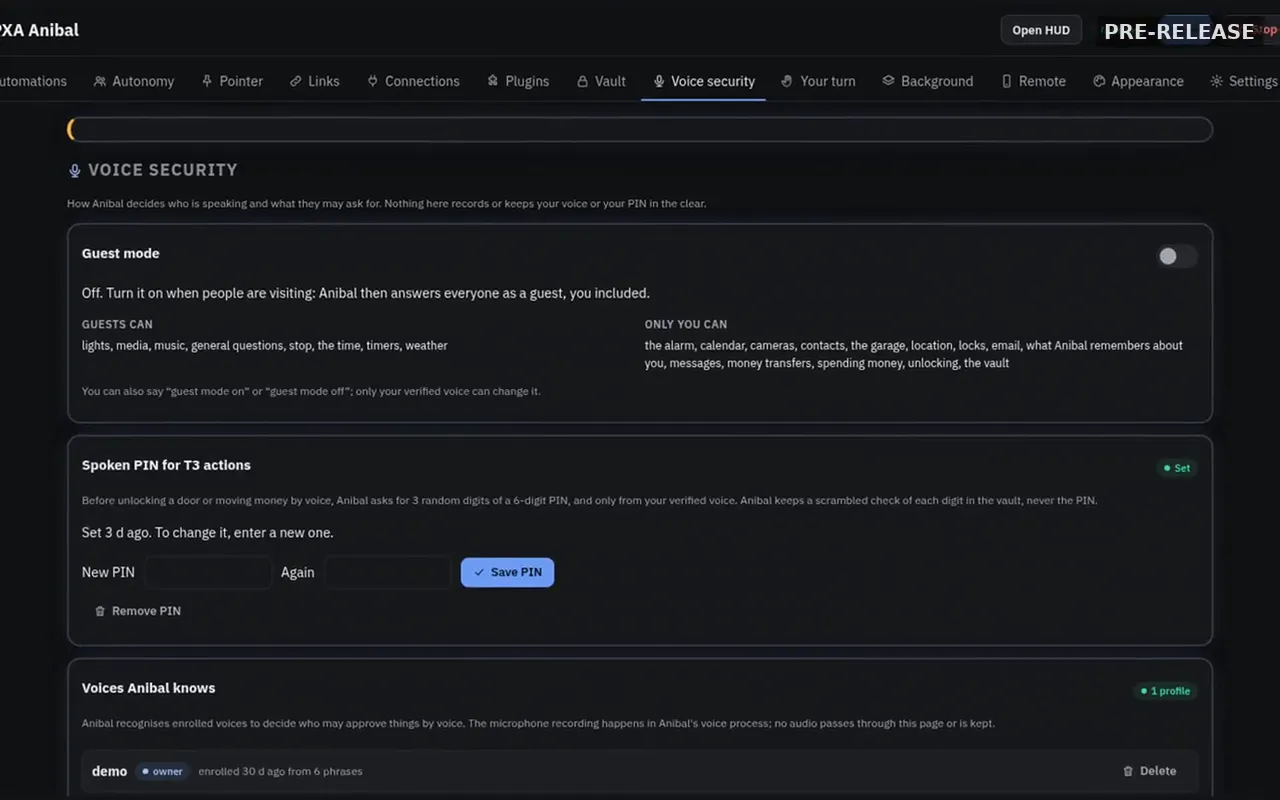Click the hand icon on Your turn tab
This screenshot has width=1280, height=800.
tap(787, 81)
